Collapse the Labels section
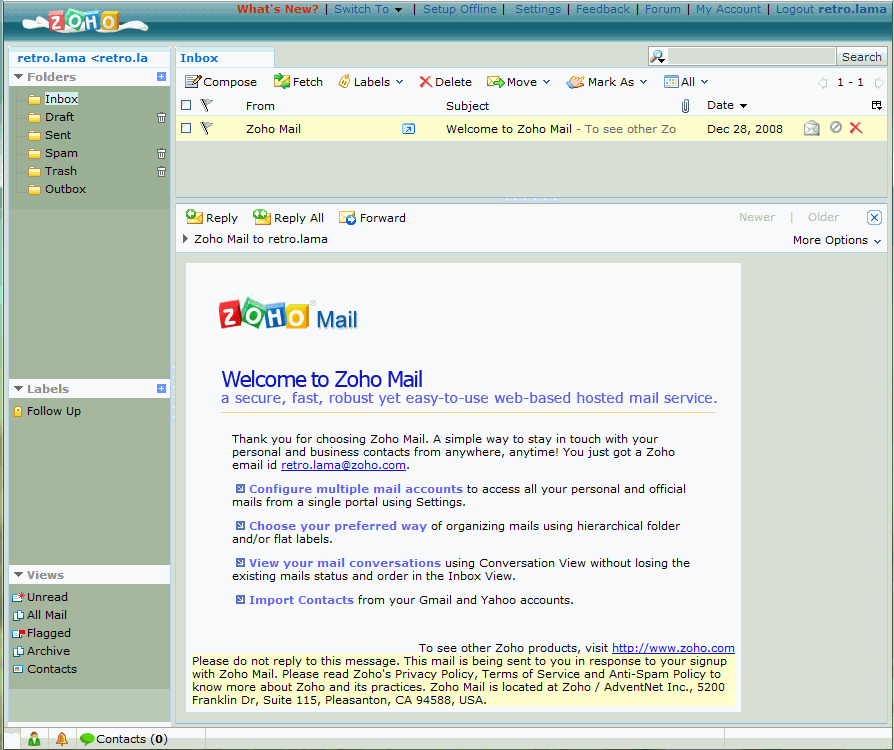894x750 pixels. 19,388
